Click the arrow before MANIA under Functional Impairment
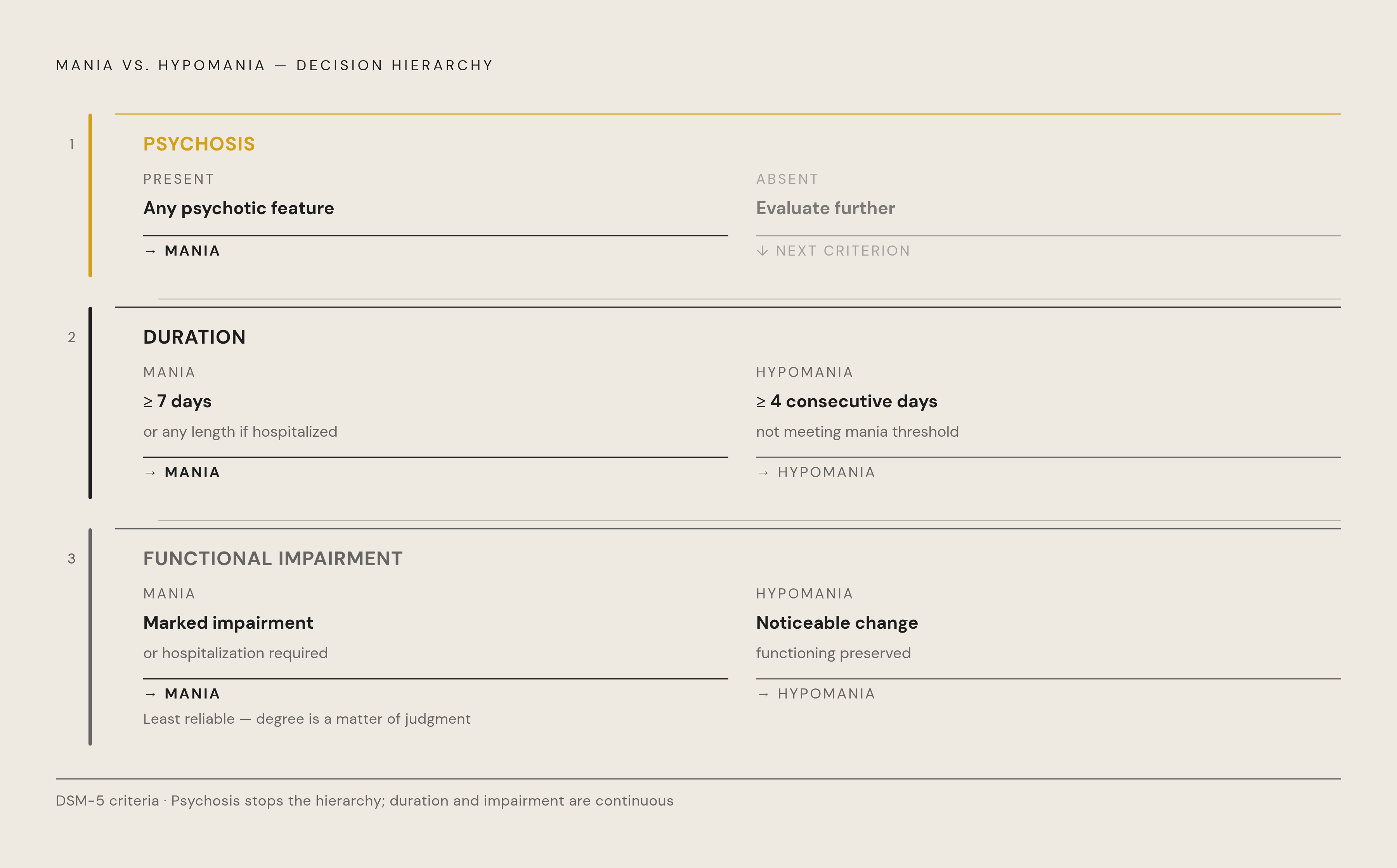Image resolution: width=1397 pixels, height=868 pixels. [151, 695]
